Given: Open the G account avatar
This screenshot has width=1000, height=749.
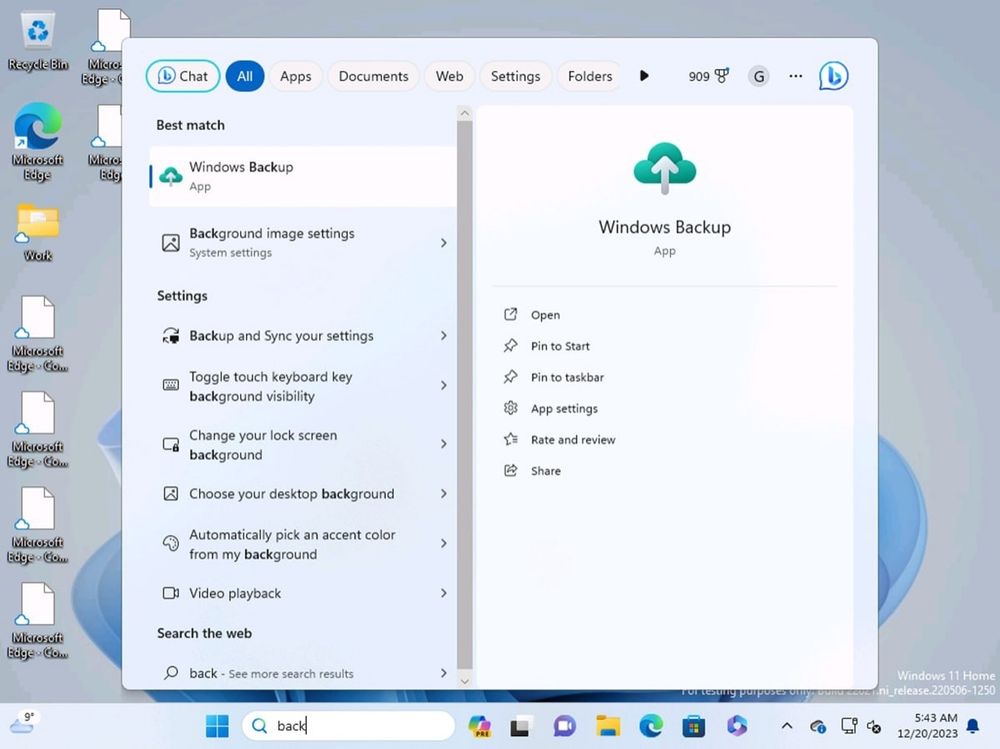Looking at the screenshot, I should tap(758, 77).
